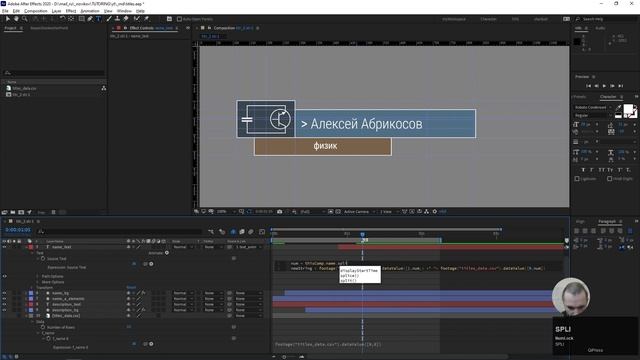This screenshot has width=640, height=360.
Task: Click the Composition Mini-Flowchart icon in timeline
Action: click(211, 232)
